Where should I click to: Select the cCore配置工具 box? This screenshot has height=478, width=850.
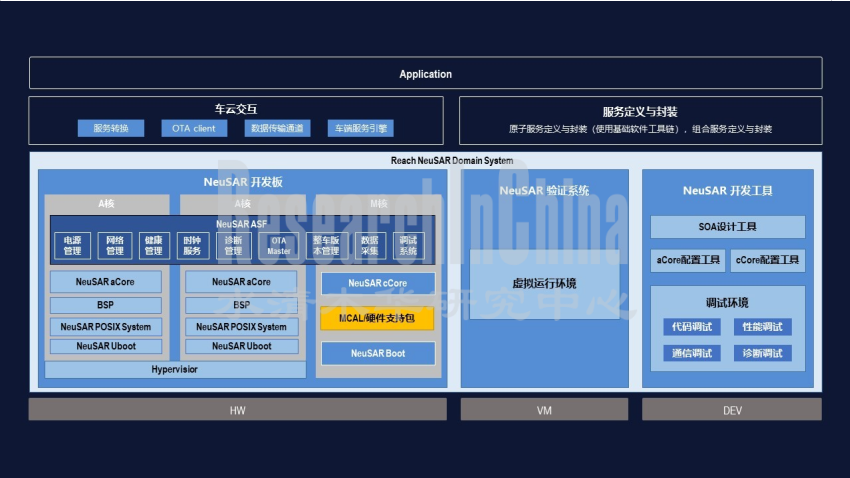tap(767, 260)
